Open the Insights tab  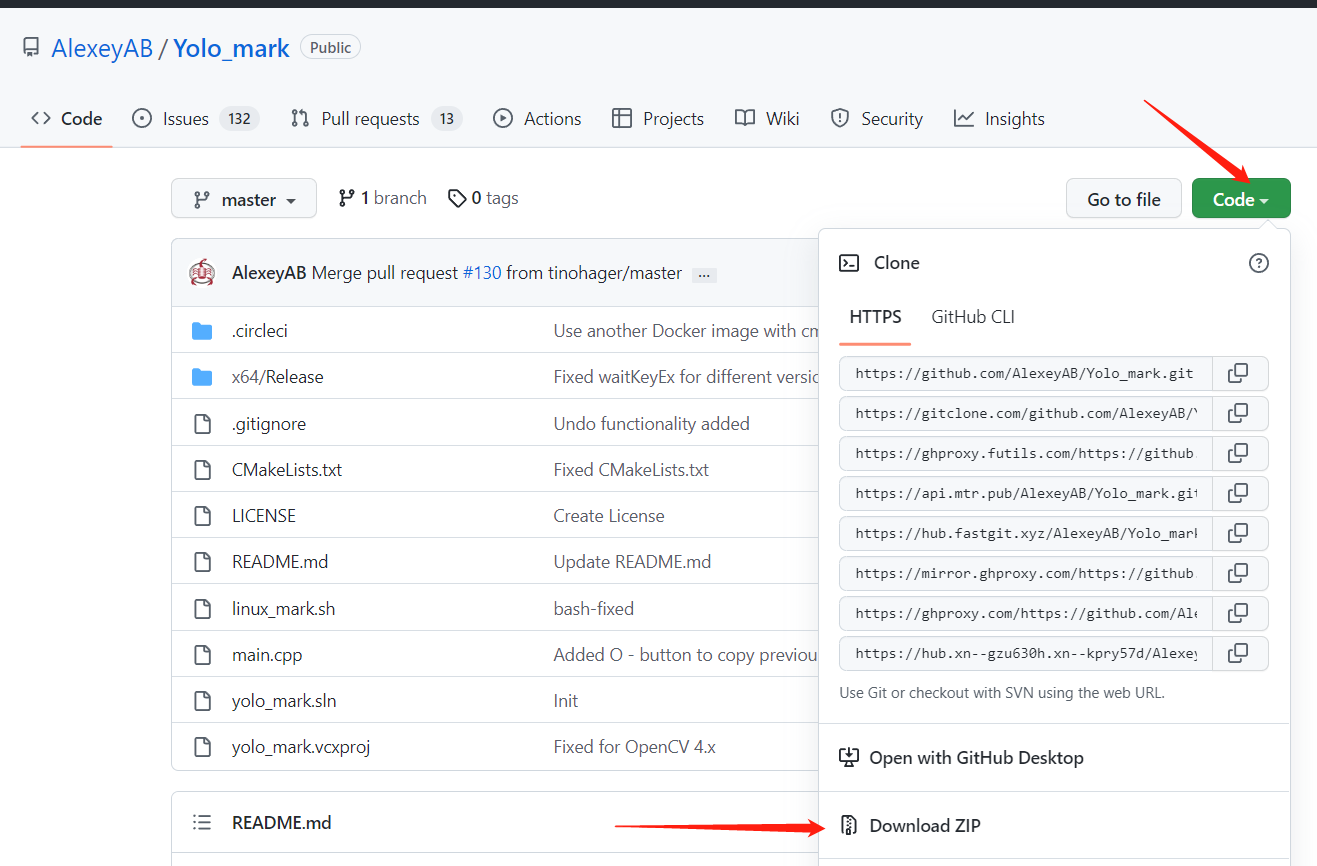[999, 119]
